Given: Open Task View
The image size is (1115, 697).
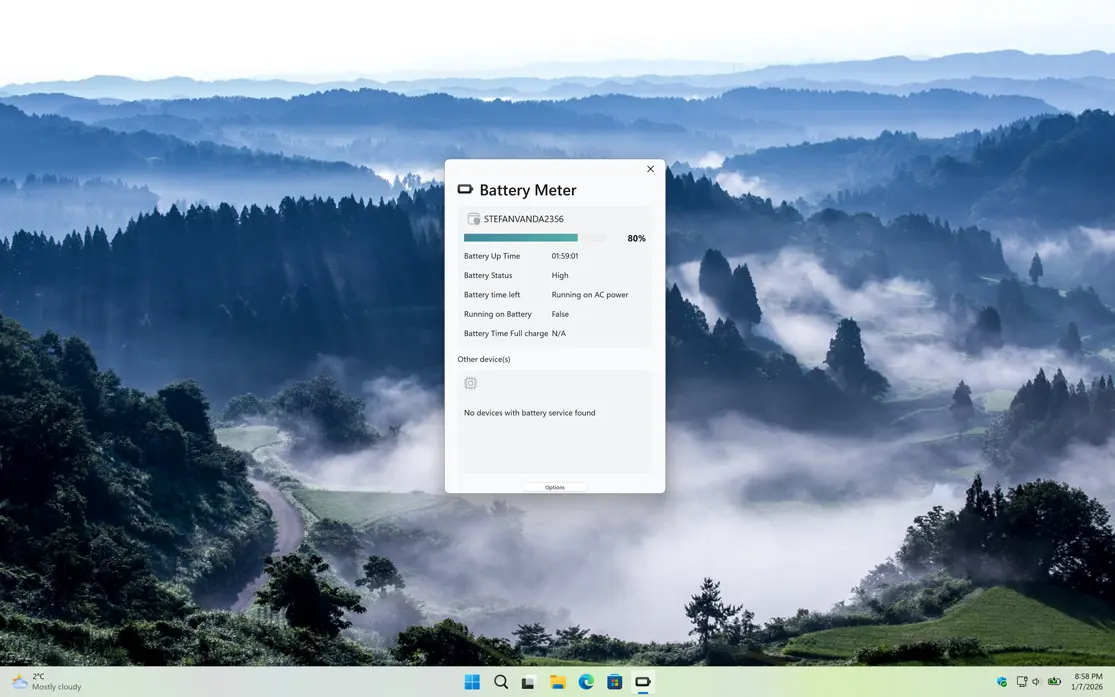Looking at the screenshot, I should (528, 681).
